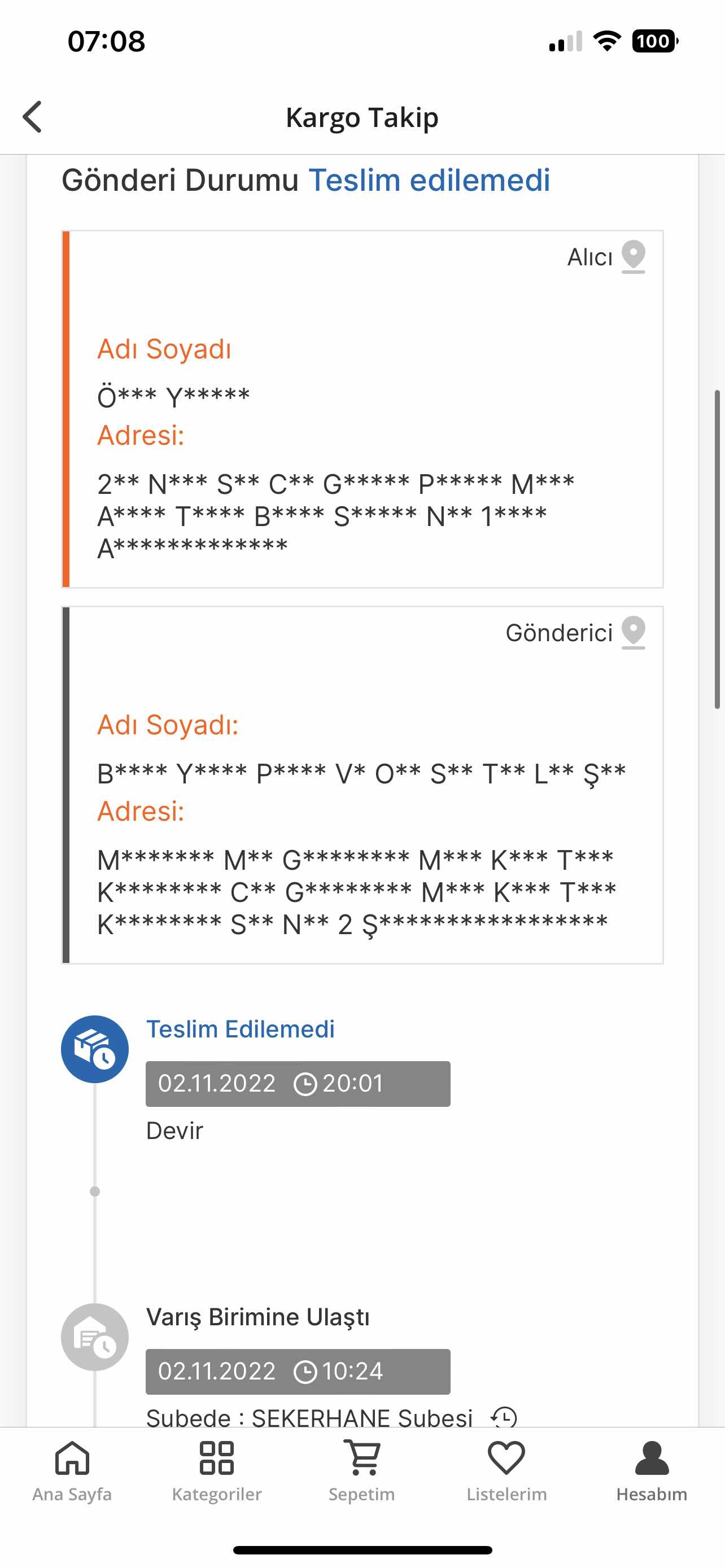Tap the recipient masked address text
The height and width of the screenshot is (1568, 725).
[335, 515]
